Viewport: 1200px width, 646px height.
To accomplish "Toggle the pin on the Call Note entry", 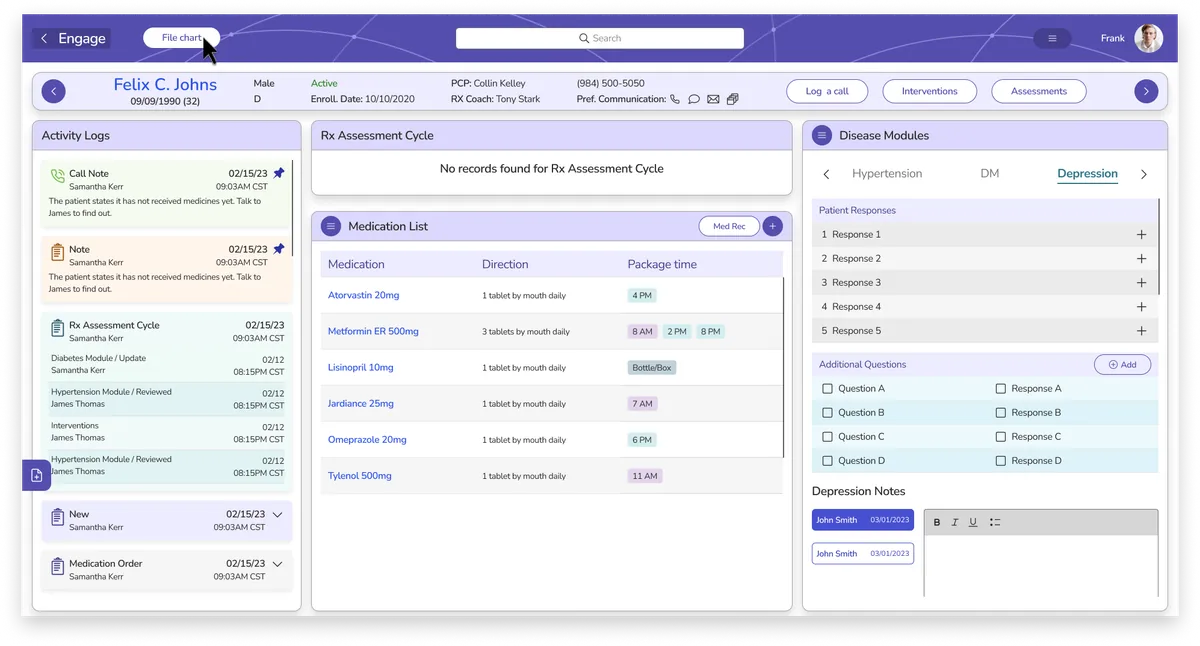I will point(279,173).
